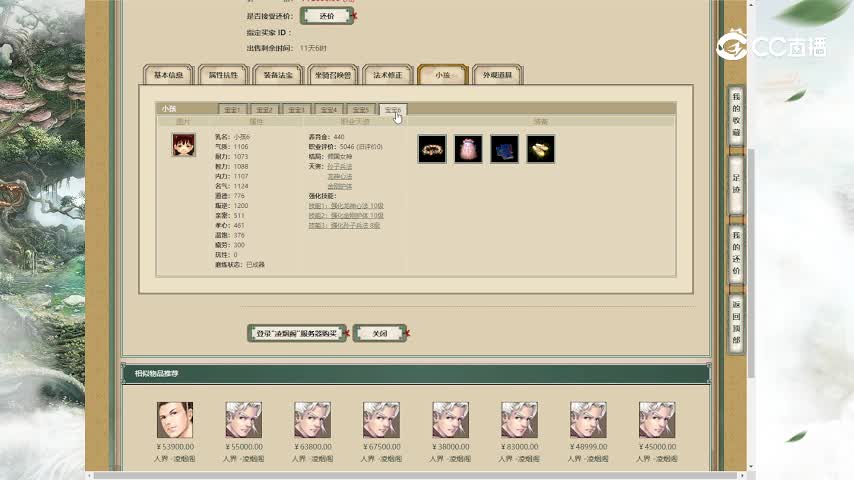The width and height of the screenshot is (854, 480).
Task: Open the ¥83000.00 recommended character portrait
Action: [x=519, y=420]
